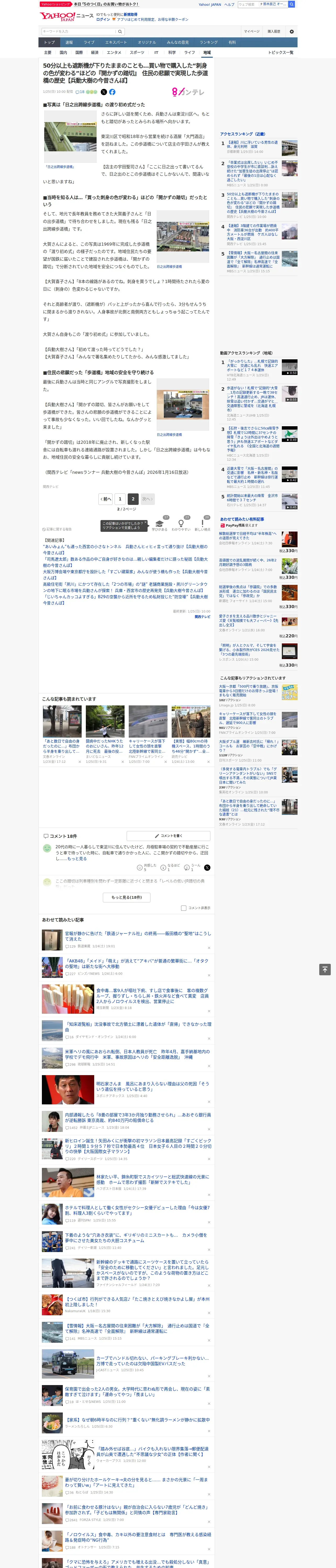Open the トップ navigation tab

[49, 43]
